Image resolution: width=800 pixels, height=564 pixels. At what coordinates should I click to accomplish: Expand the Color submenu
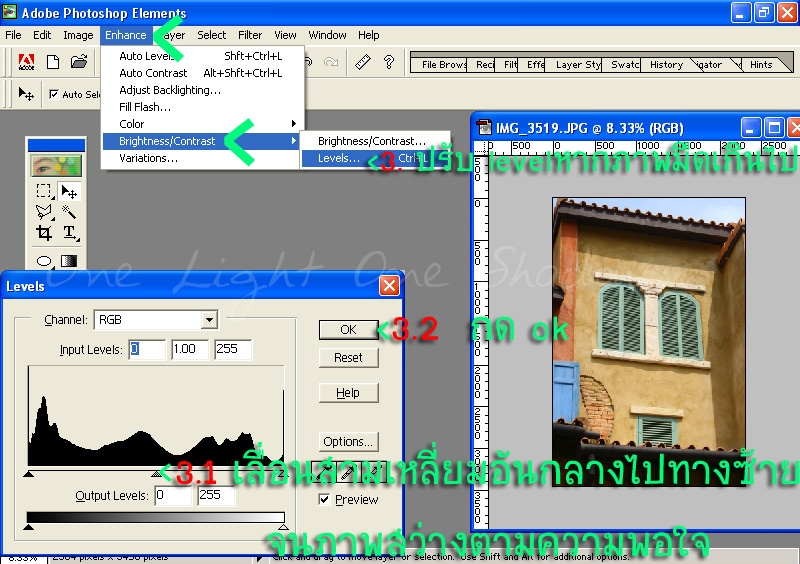tap(203, 124)
